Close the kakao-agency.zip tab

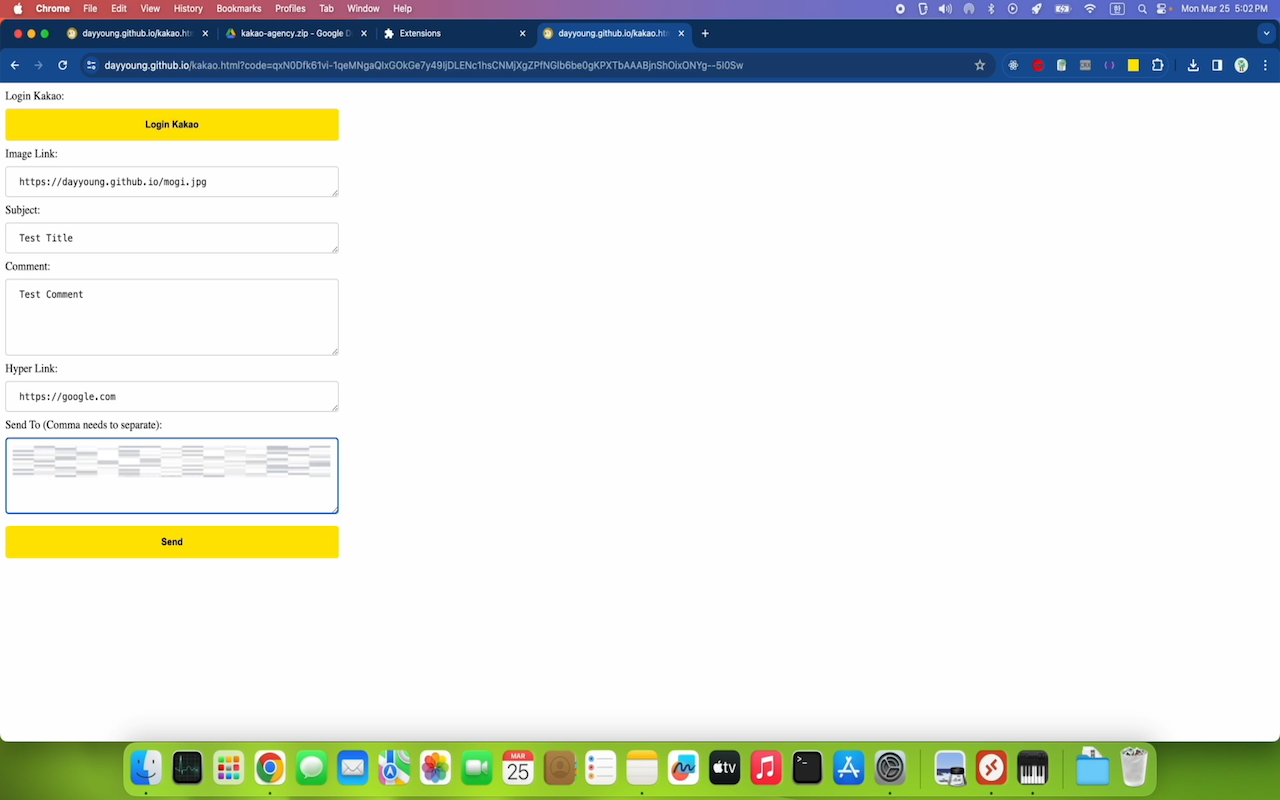pyautogui.click(x=363, y=33)
